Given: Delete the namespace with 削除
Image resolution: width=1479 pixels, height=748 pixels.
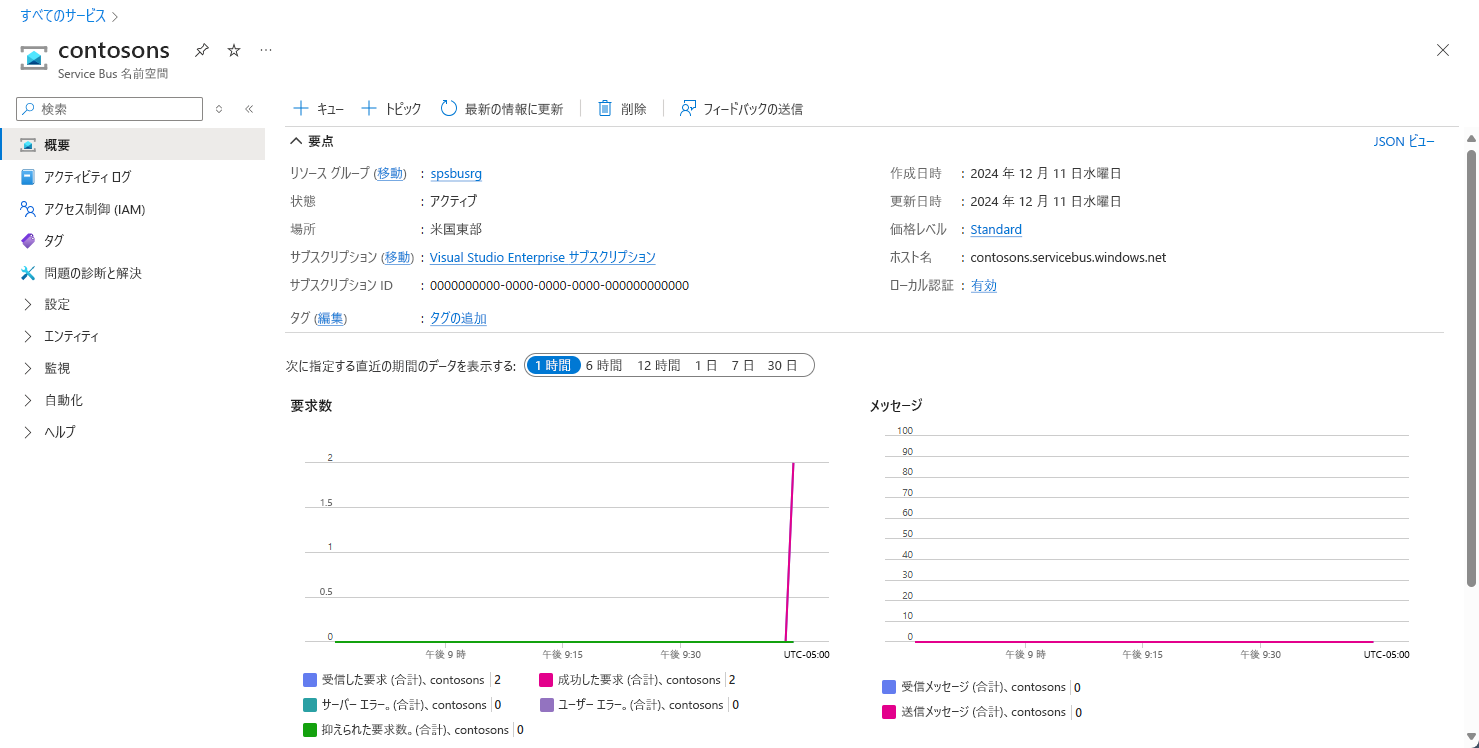Looking at the screenshot, I should pos(622,109).
